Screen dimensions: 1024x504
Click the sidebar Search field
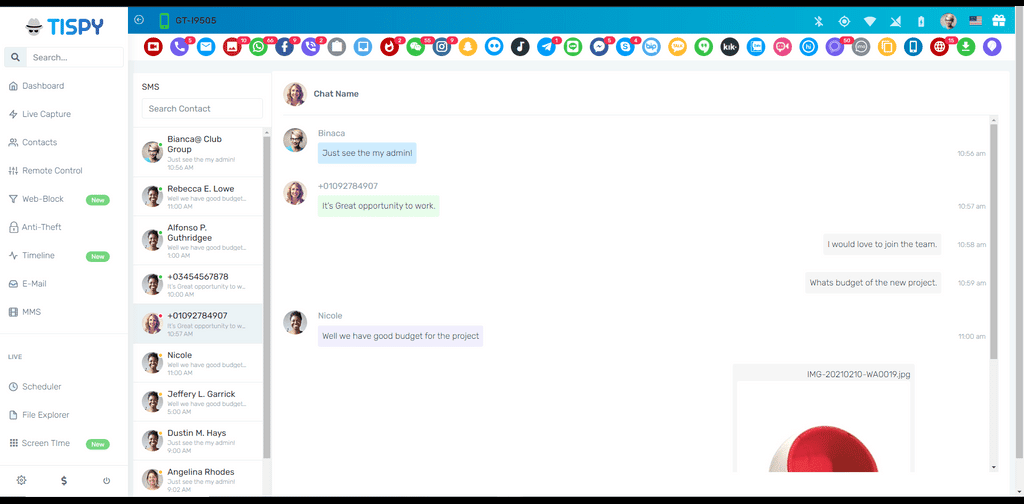(x=74, y=57)
